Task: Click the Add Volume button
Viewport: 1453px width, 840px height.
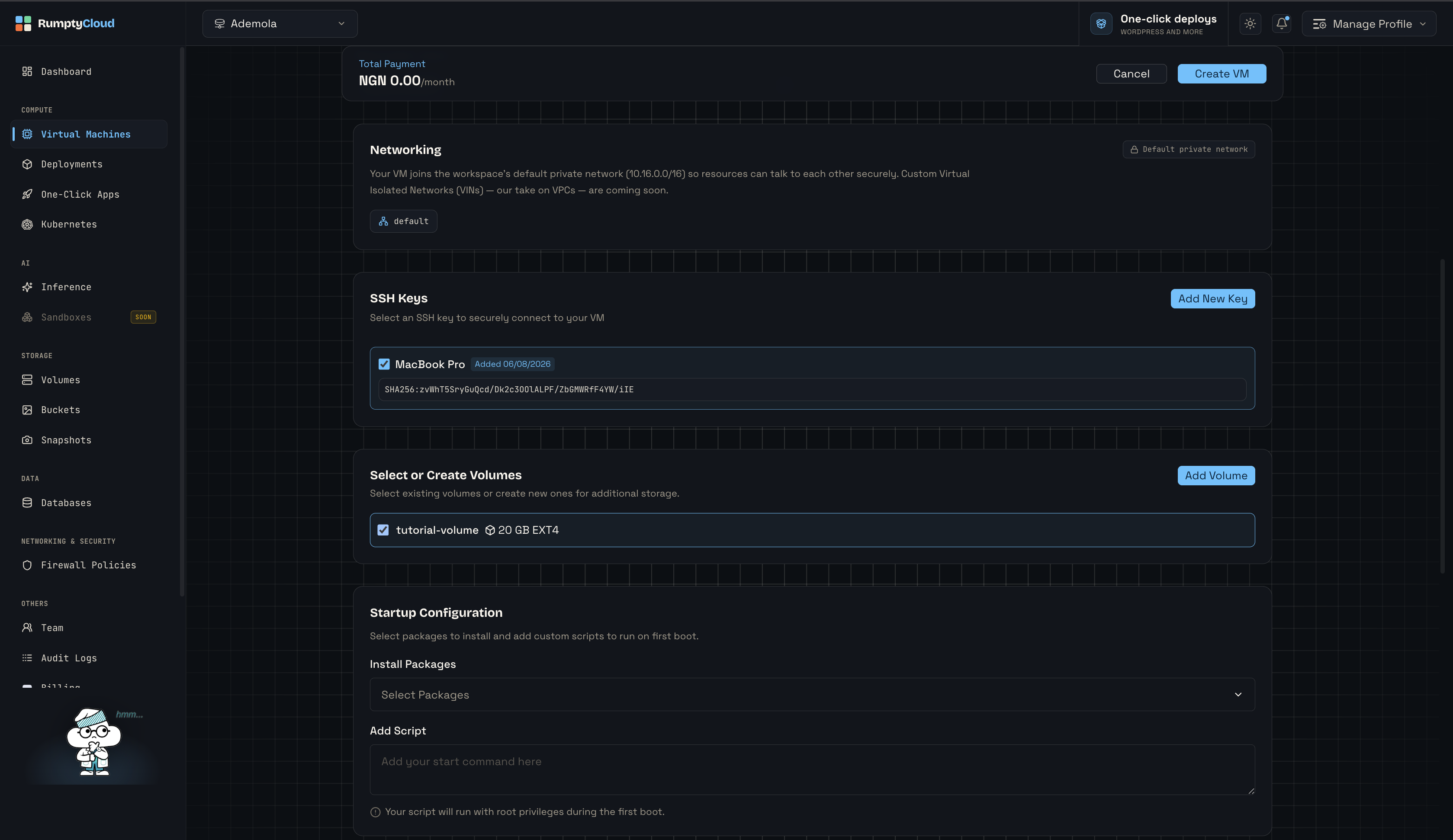Action: point(1216,476)
